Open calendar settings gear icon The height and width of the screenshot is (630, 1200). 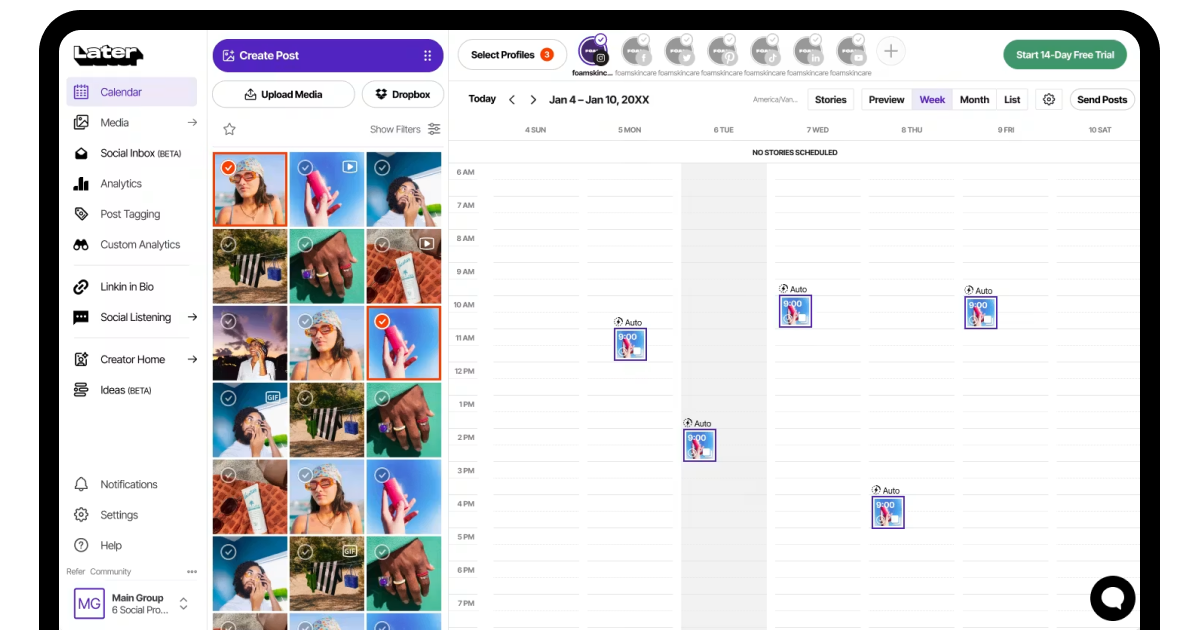coord(1048,100)
